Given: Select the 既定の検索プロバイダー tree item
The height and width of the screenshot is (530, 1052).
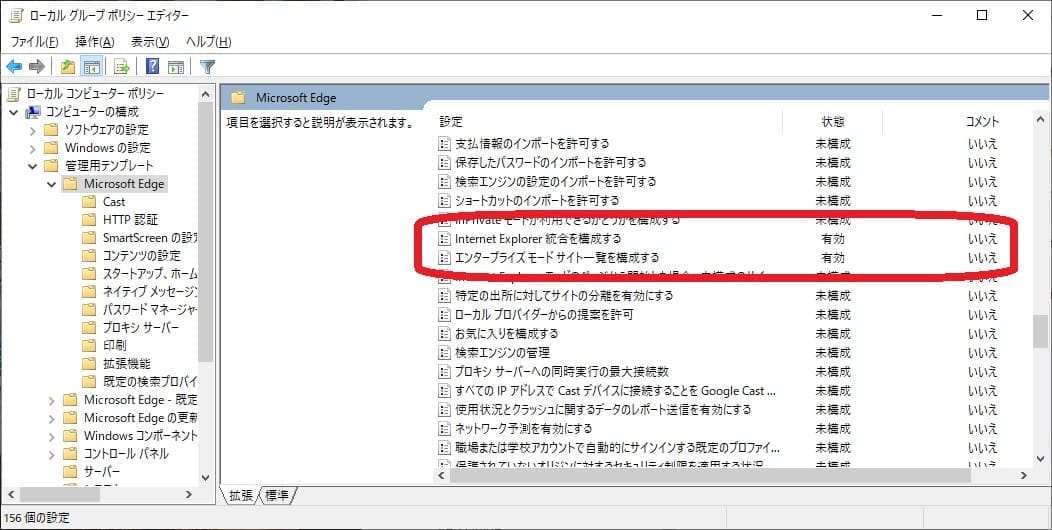Looking at the screenshot, I should (150, 381).
